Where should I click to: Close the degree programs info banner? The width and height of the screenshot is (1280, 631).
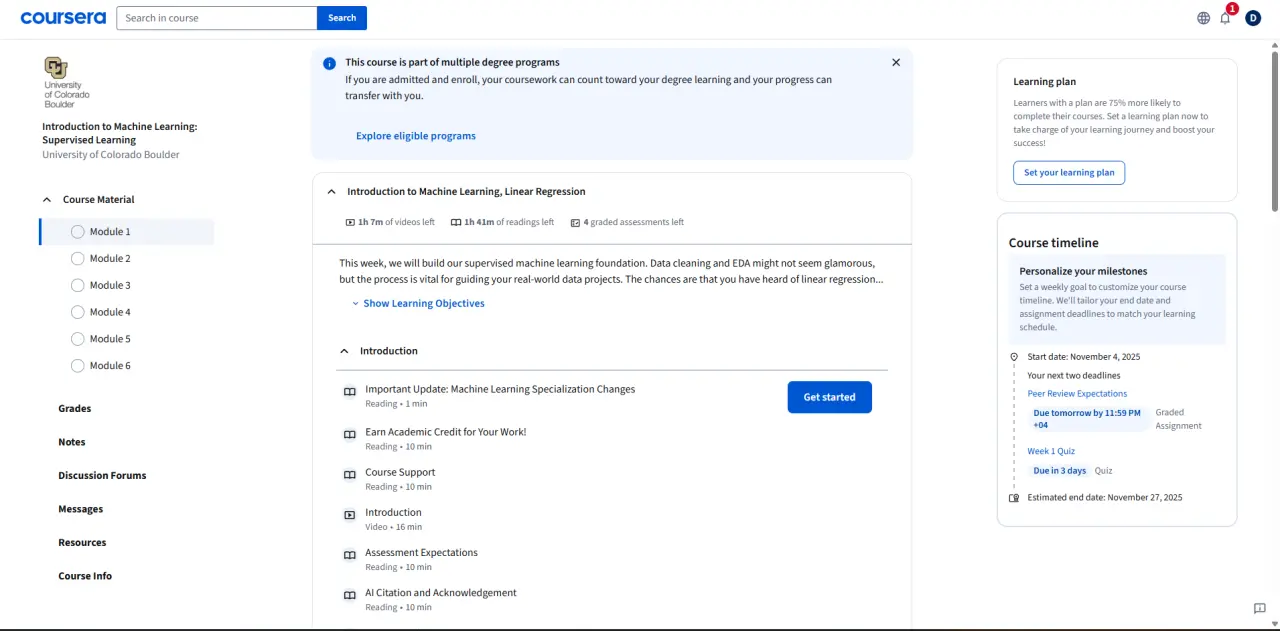(896, 62)
